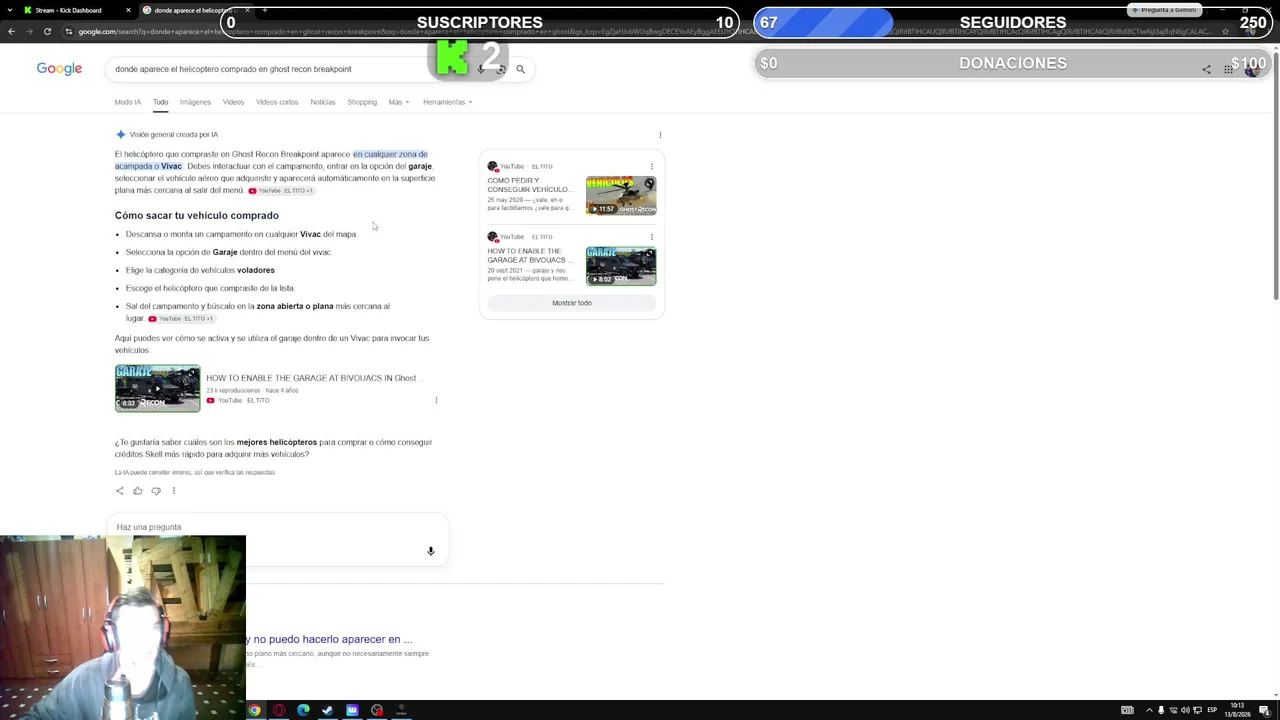Image resolution: width=1280 pixels, height=720 pixels.
Task: Open Microsoft Edge from the taskbar
Action: [x=303, y=710]
